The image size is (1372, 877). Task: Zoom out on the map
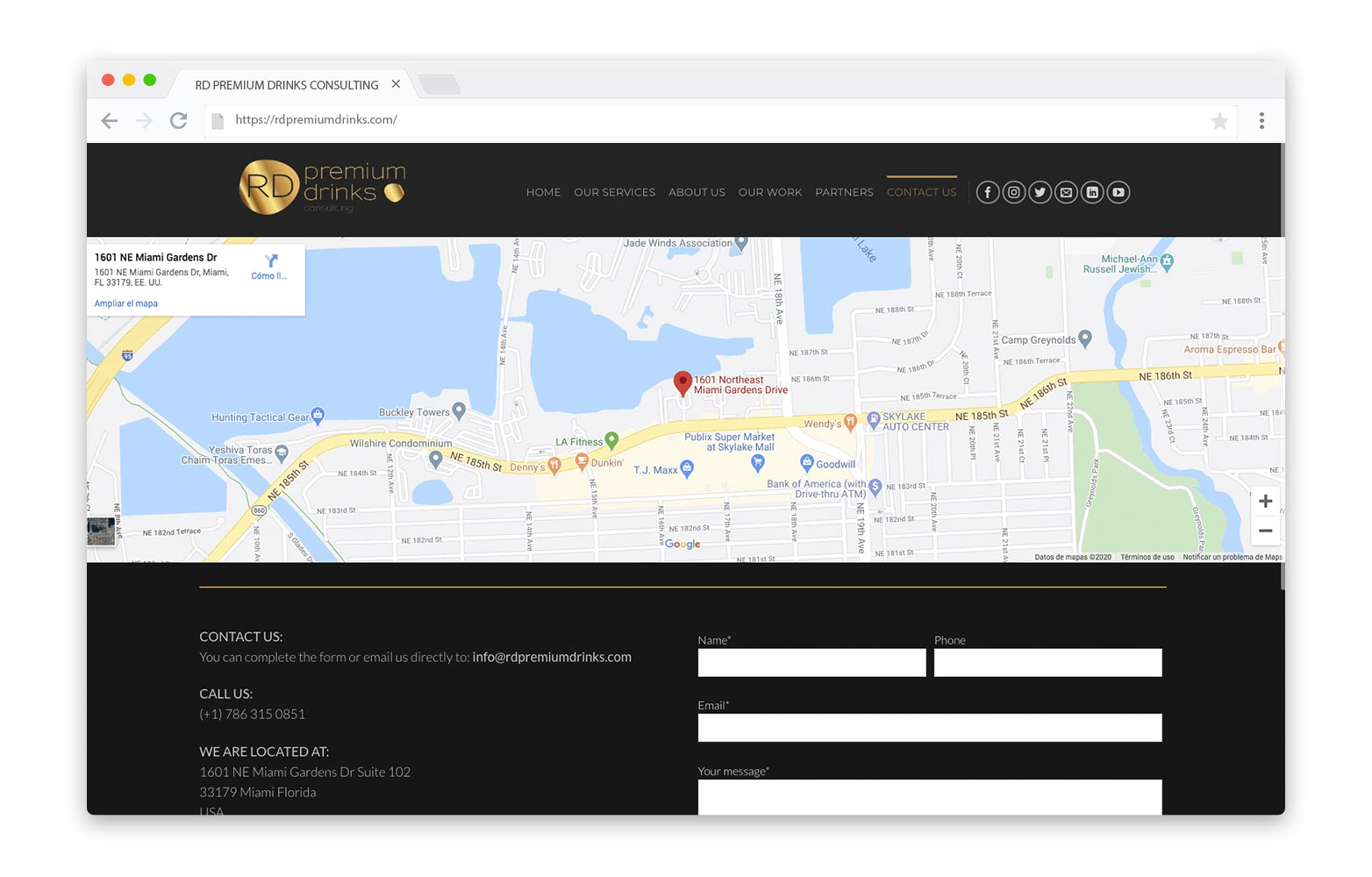[x=1264, y=531]
